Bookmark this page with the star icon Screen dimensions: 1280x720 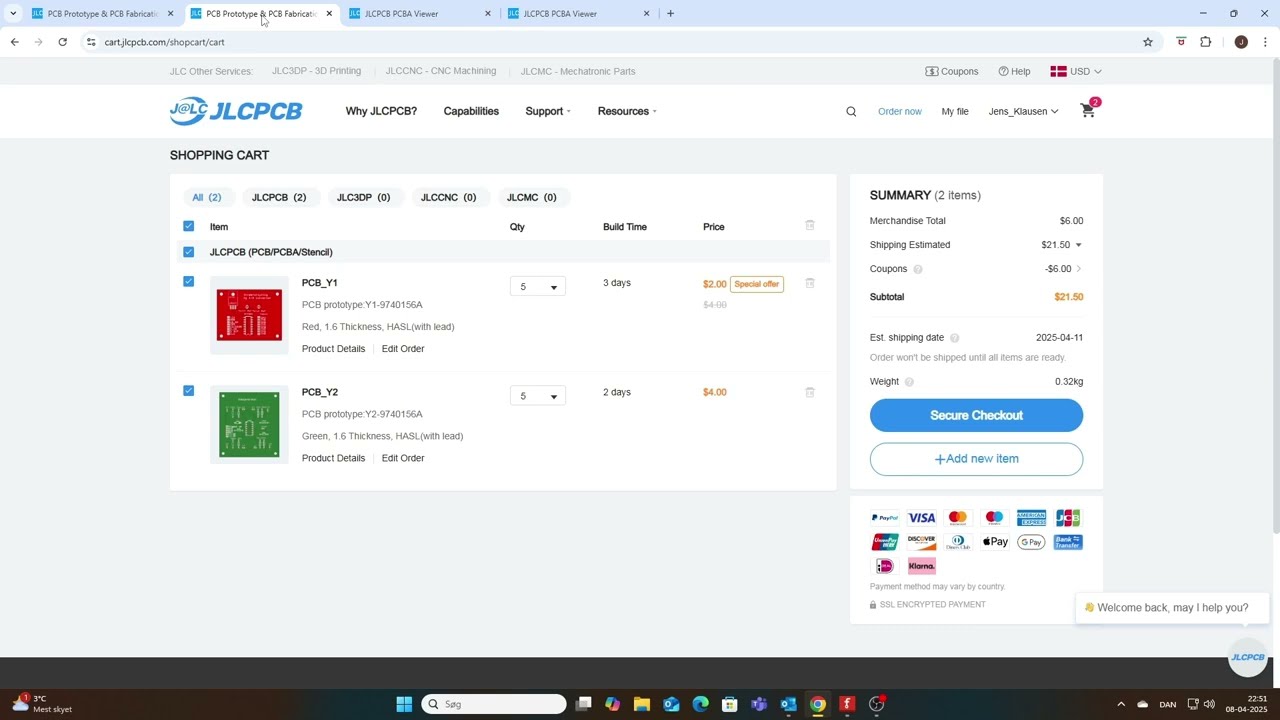tap(1148, 42)
